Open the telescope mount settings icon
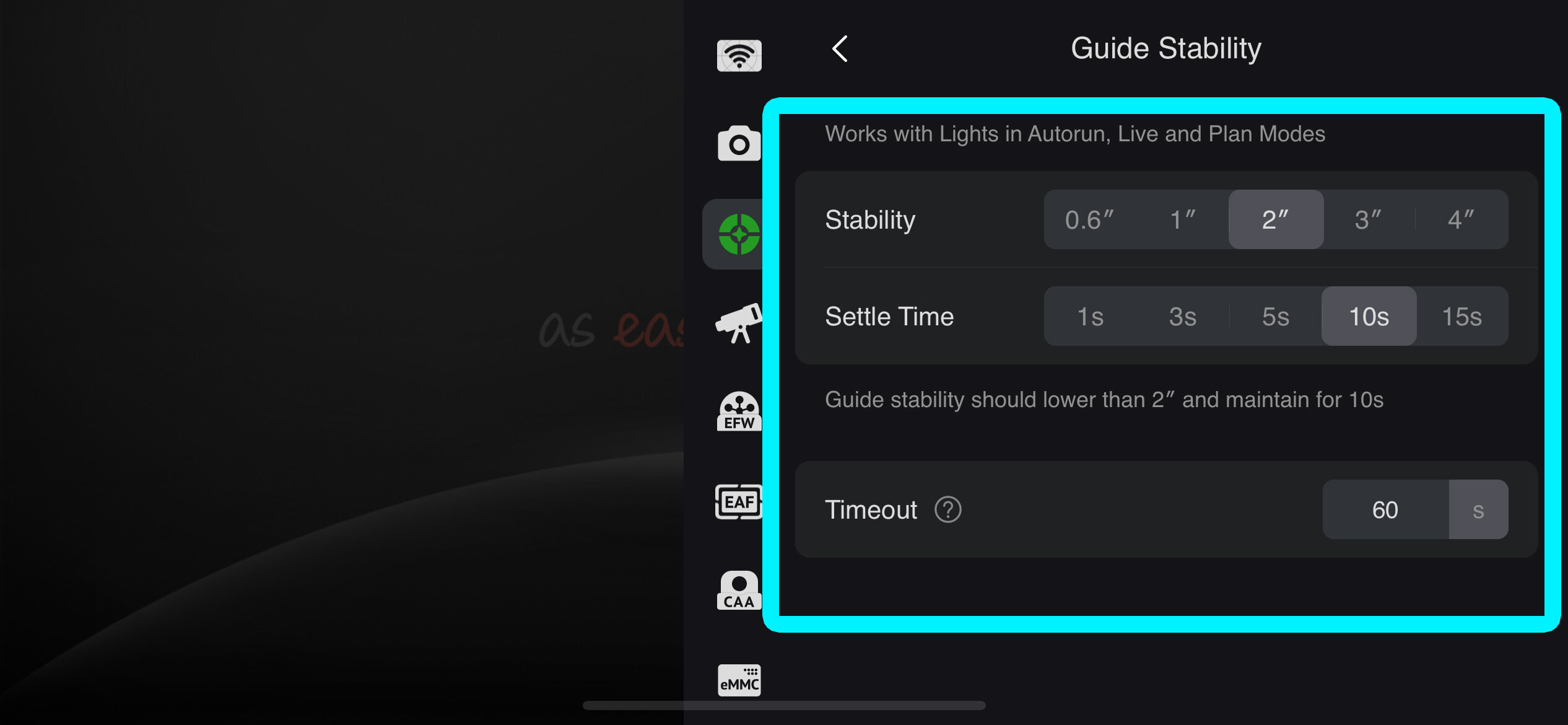 739,323
